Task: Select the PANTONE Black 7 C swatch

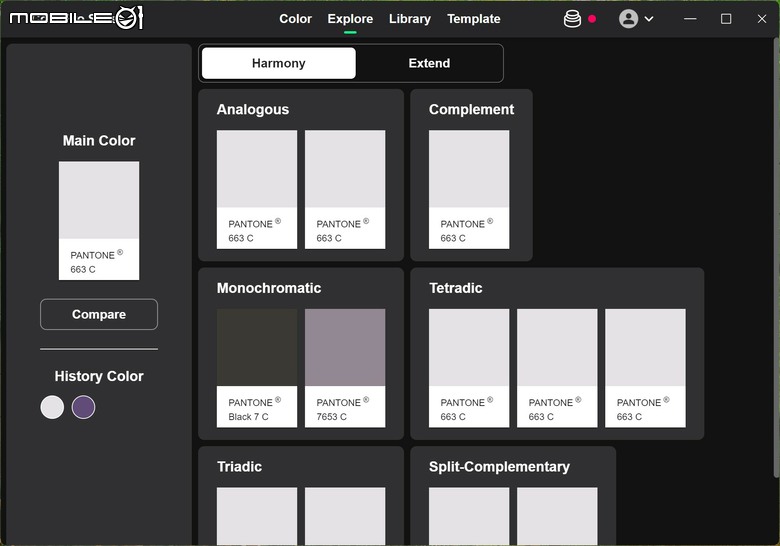Action: point(257,368)
